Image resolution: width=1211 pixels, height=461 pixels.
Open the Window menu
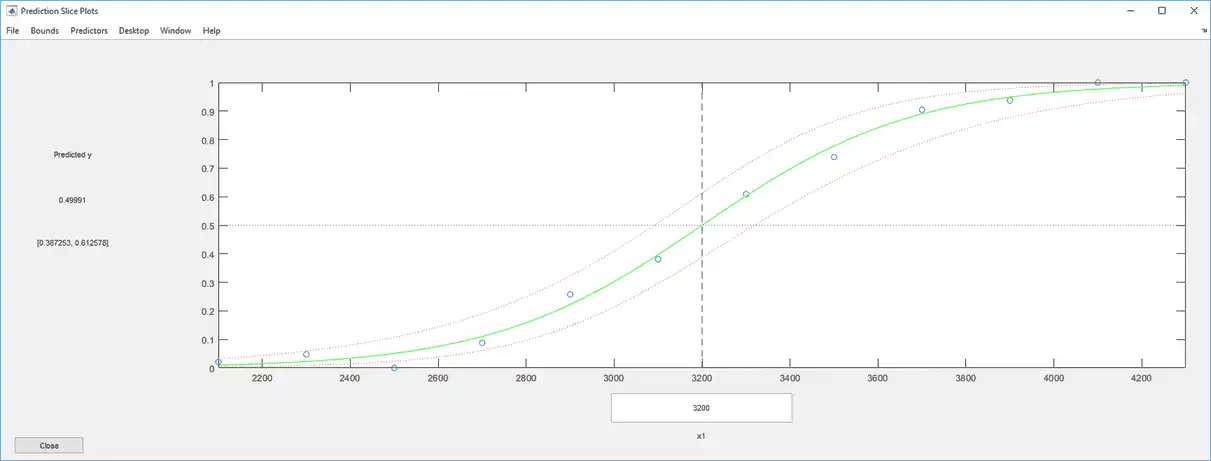point(176,31)
